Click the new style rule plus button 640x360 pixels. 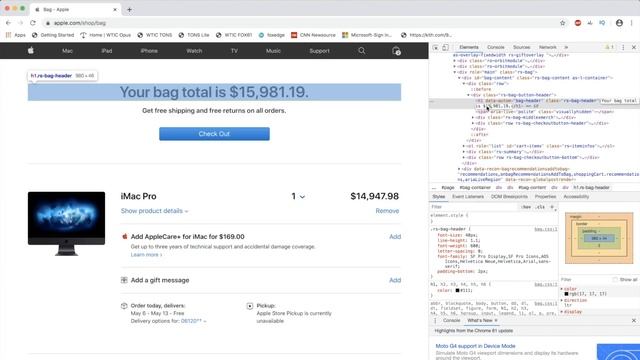pos(552,207)
